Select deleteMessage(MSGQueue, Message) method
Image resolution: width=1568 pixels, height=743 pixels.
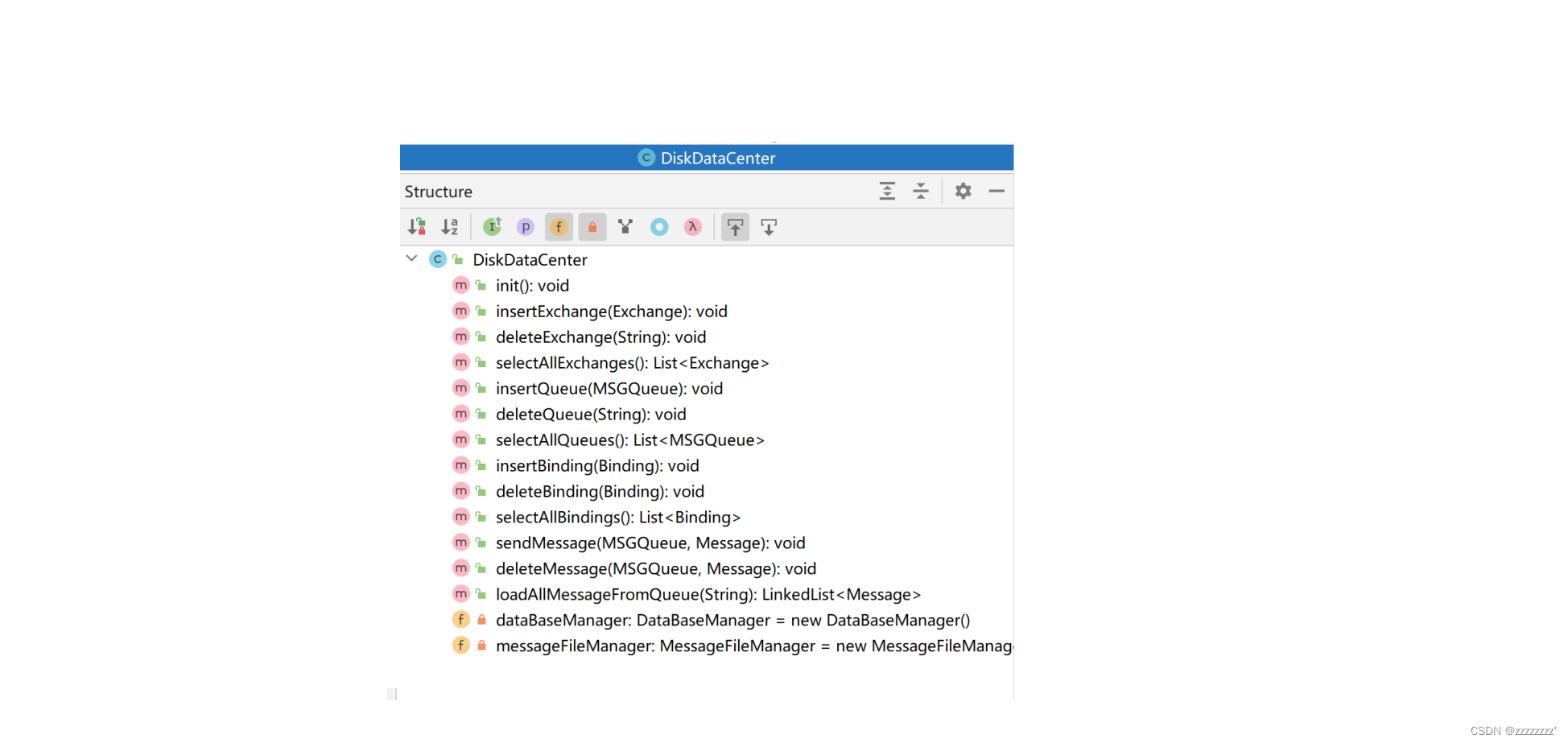(656, 569)
